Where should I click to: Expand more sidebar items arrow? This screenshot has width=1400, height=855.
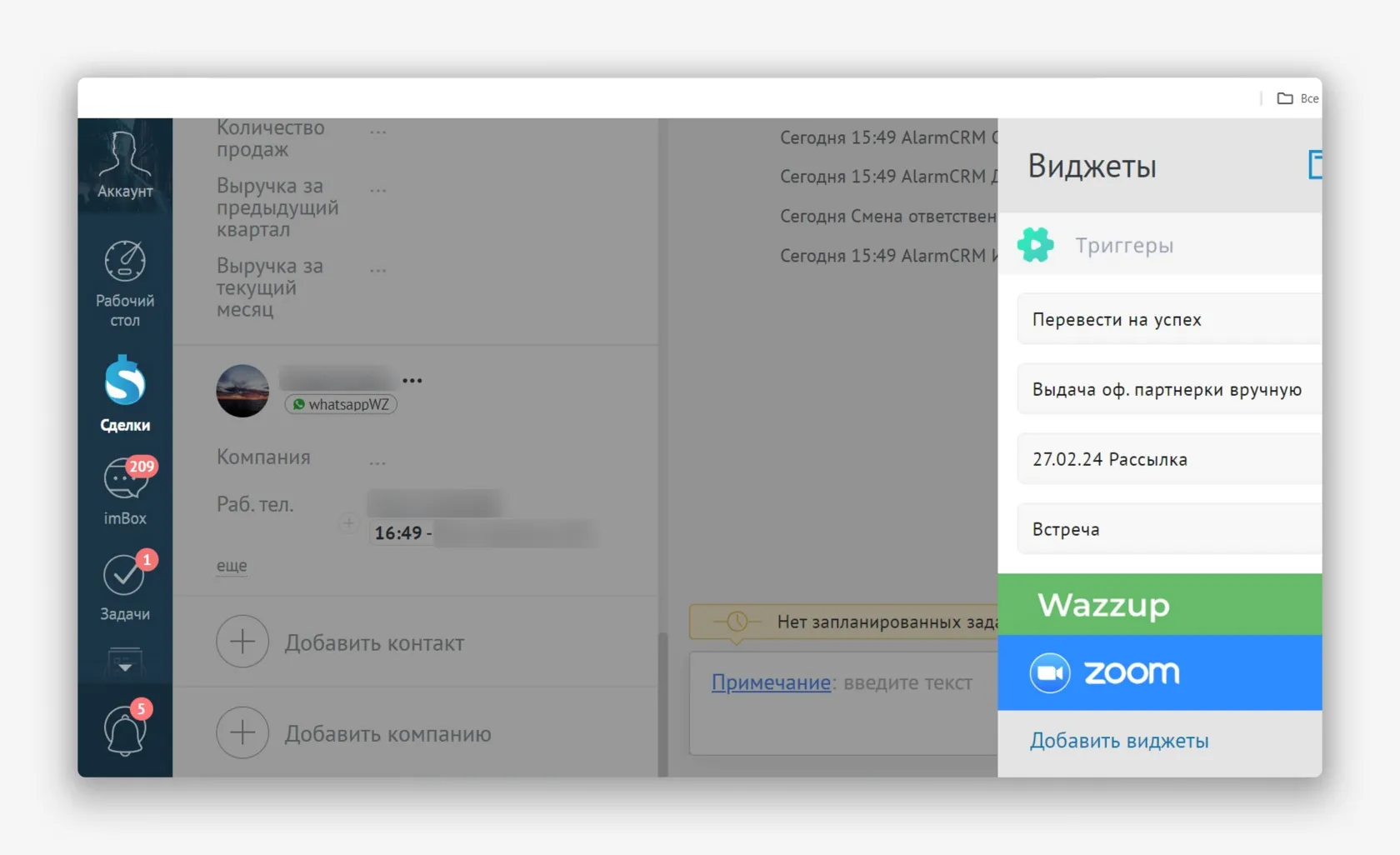[124, 666]
